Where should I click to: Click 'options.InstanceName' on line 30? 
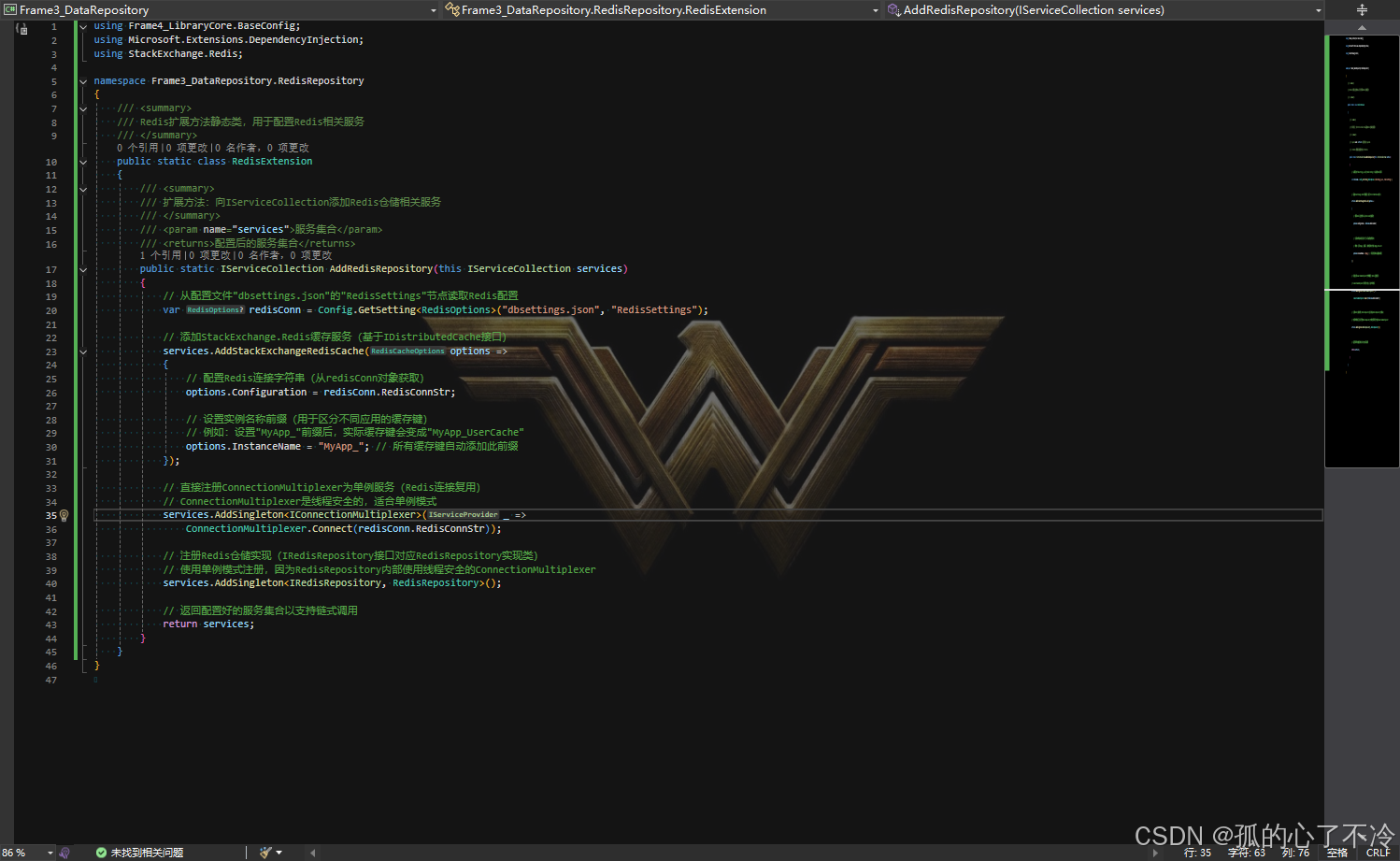point(243,447)
